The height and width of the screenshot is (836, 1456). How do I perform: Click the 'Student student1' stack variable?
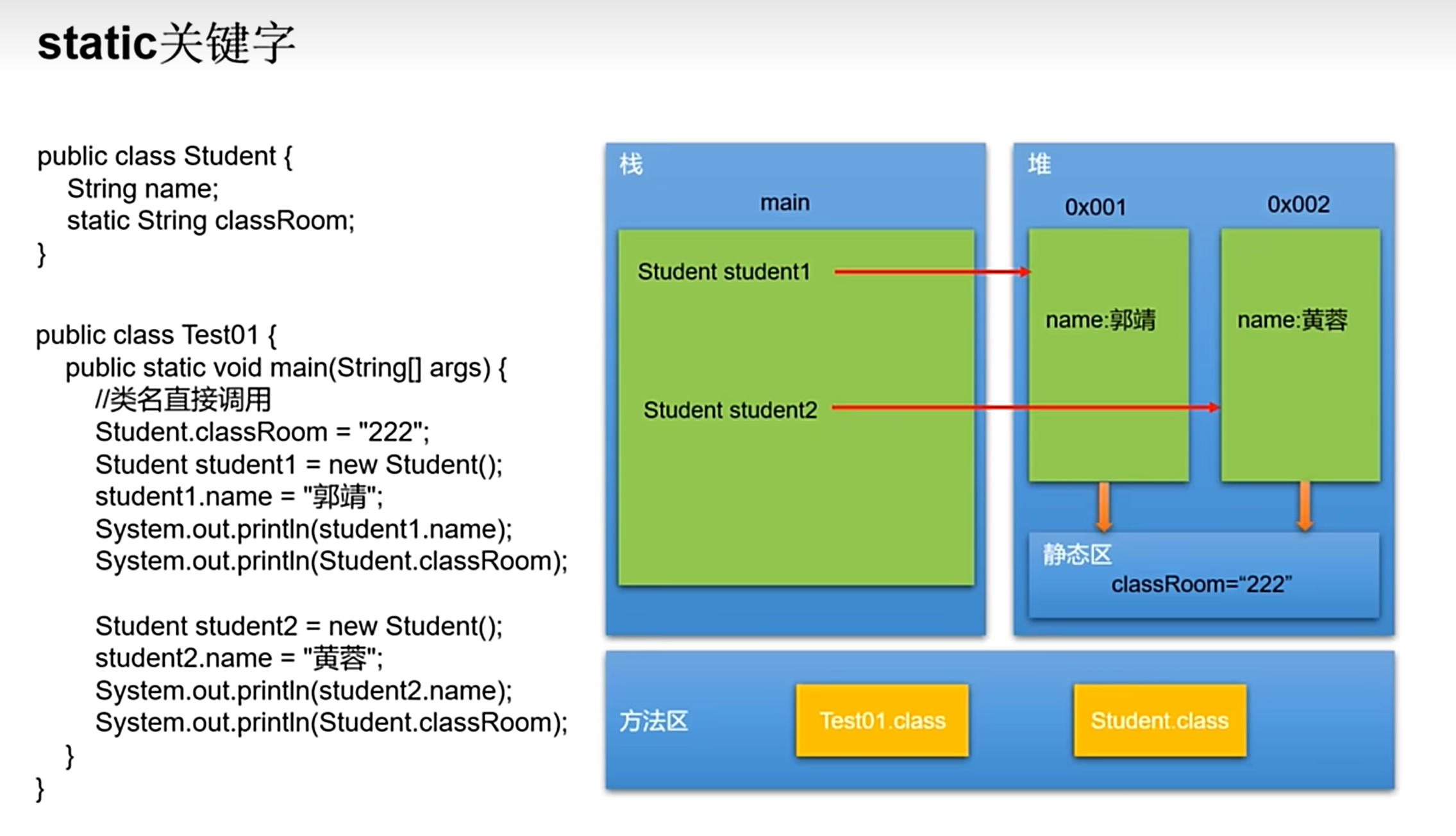tap(724, 272)
